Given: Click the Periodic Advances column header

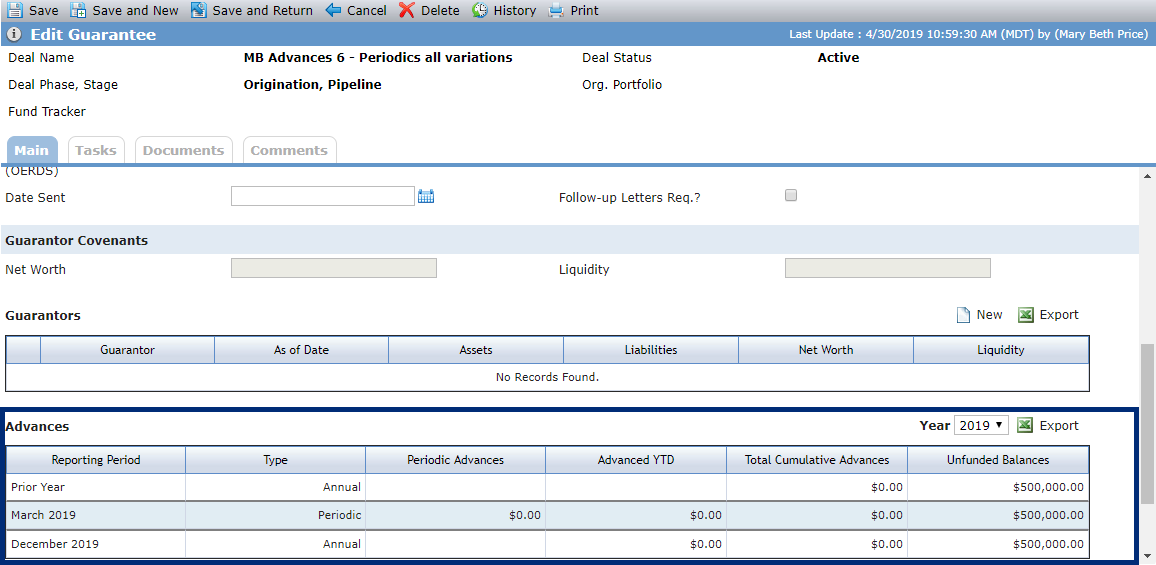Looking at the screenshot, I should pos(456,460).
